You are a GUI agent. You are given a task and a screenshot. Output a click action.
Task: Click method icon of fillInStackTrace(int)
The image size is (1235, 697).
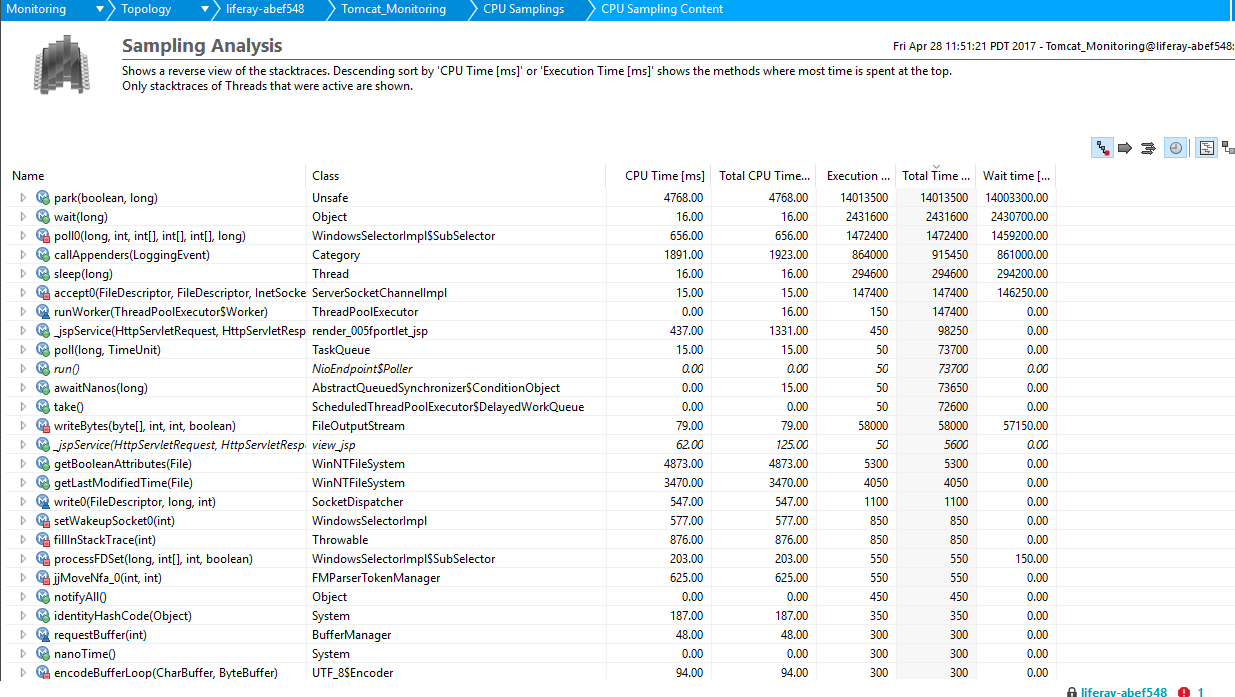pyautogui.click(x=43, y=540)
